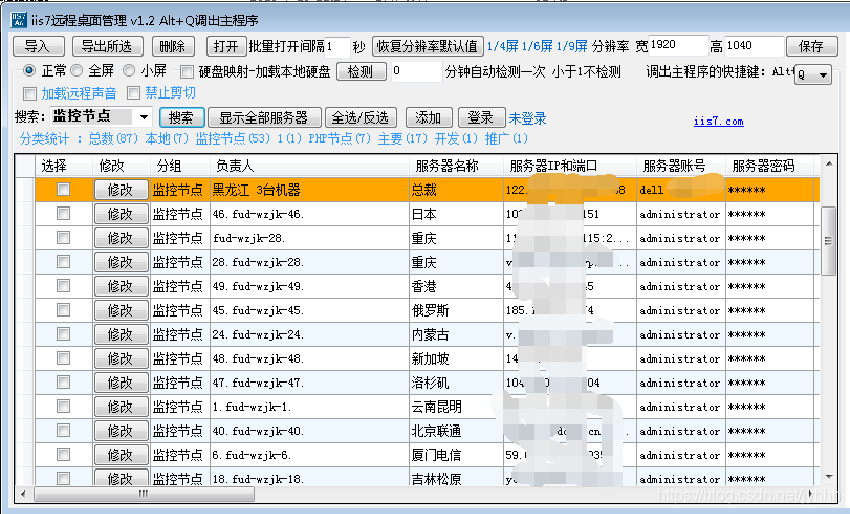Viewport: 850px width, 514px height.
Task: Click 修改 button for 厦门电信 row
Action: 121,454
